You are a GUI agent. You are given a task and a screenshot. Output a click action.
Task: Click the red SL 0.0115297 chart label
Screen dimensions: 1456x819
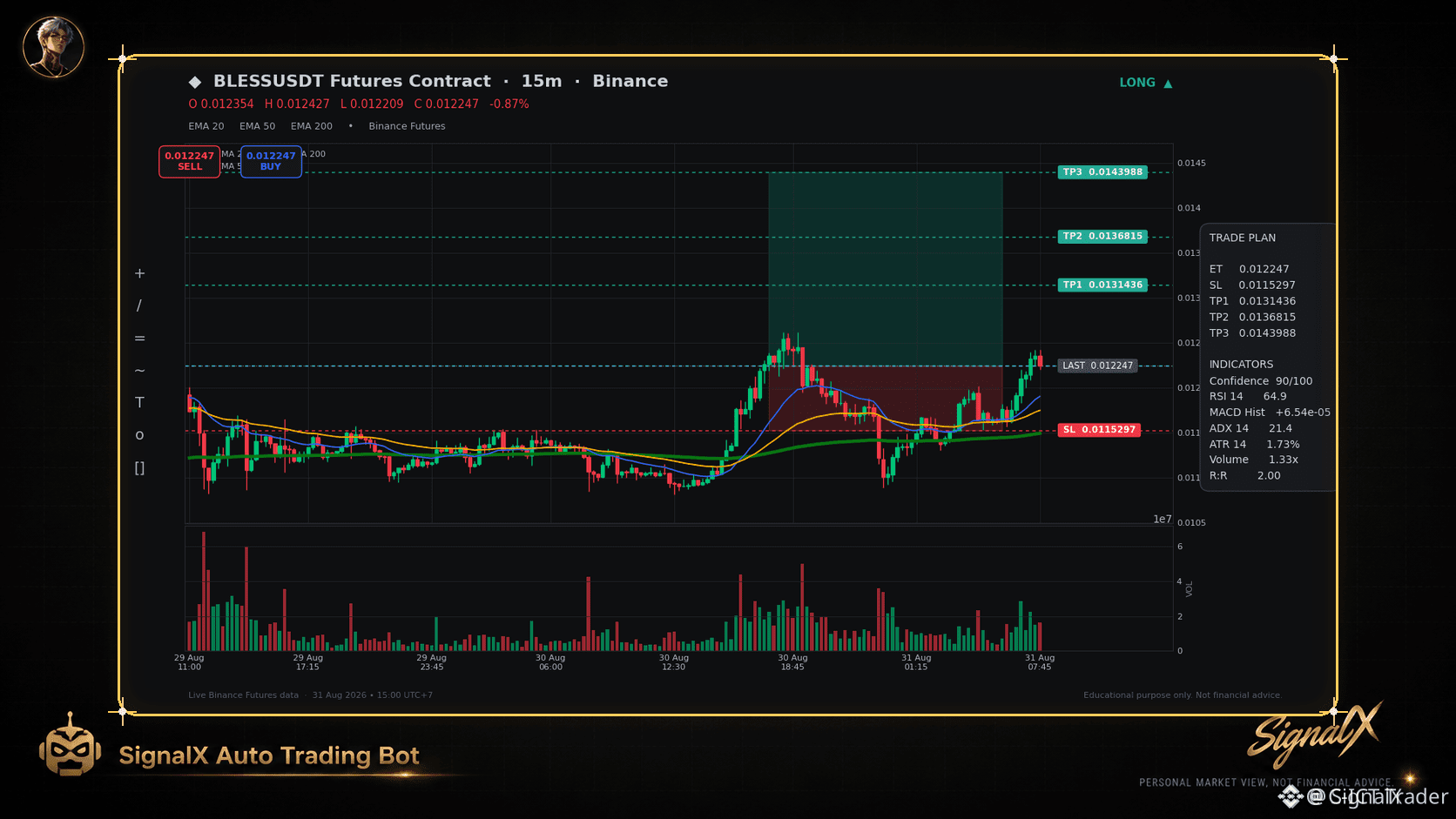(x=1100, y=430)
